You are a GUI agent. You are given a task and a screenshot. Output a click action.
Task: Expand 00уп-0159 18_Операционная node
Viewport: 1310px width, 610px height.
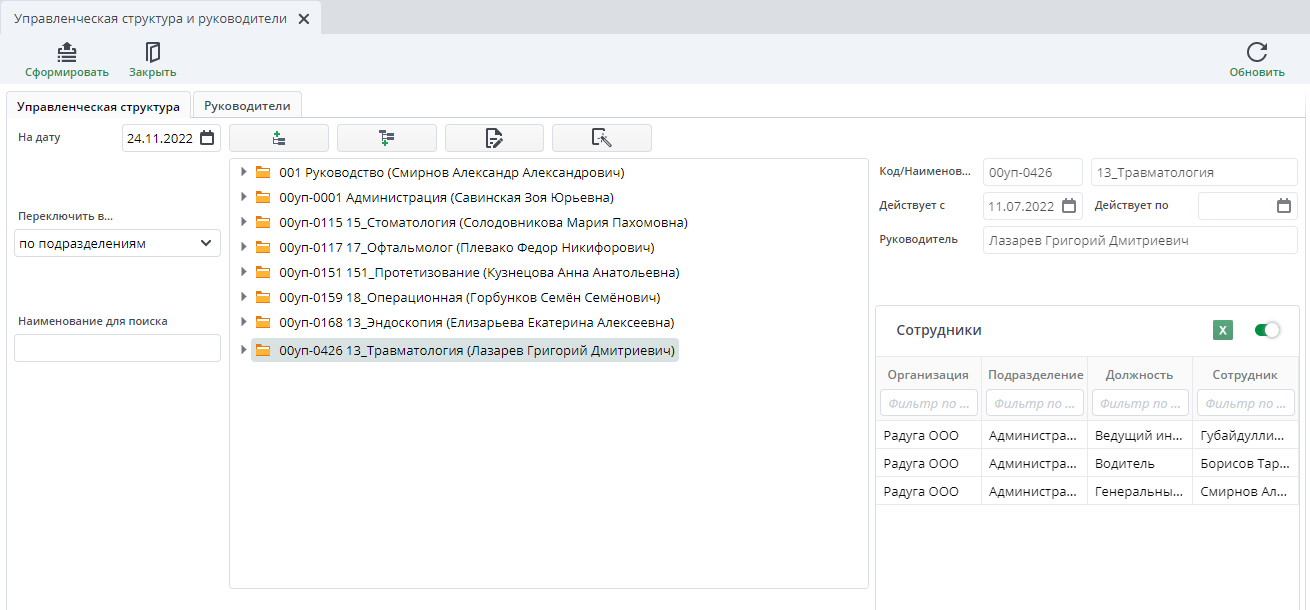coord(243,297)
